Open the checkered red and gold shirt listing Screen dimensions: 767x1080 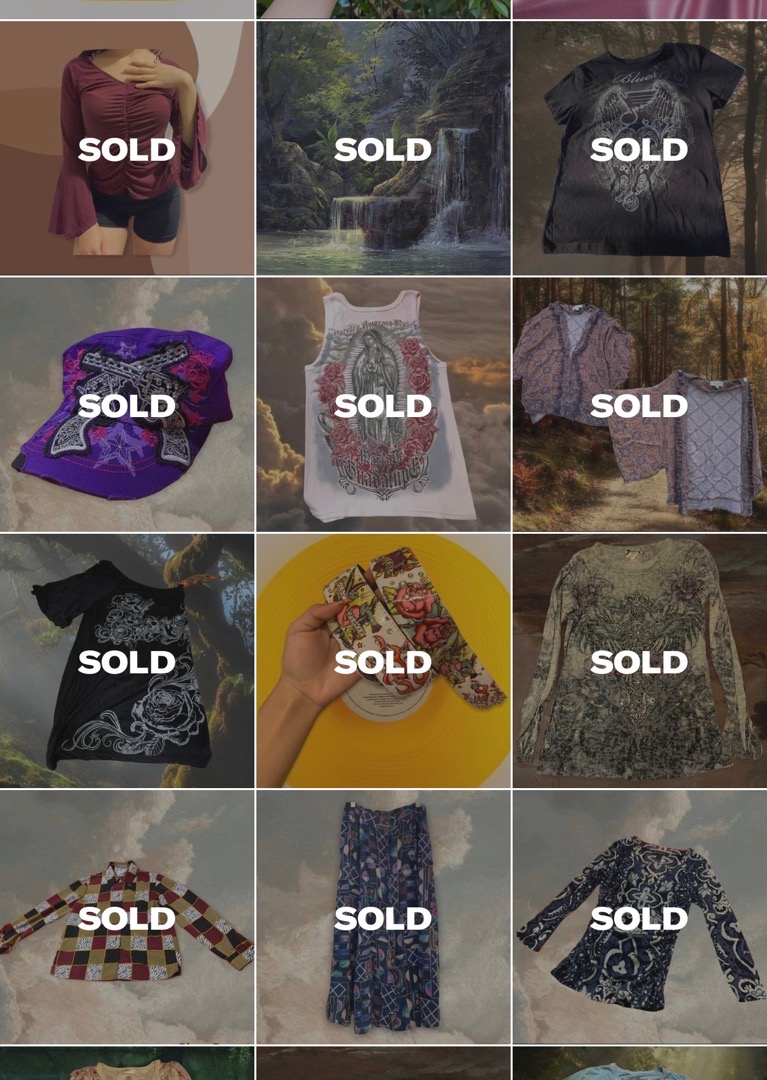pyautogui.click(x=127, y=917)
